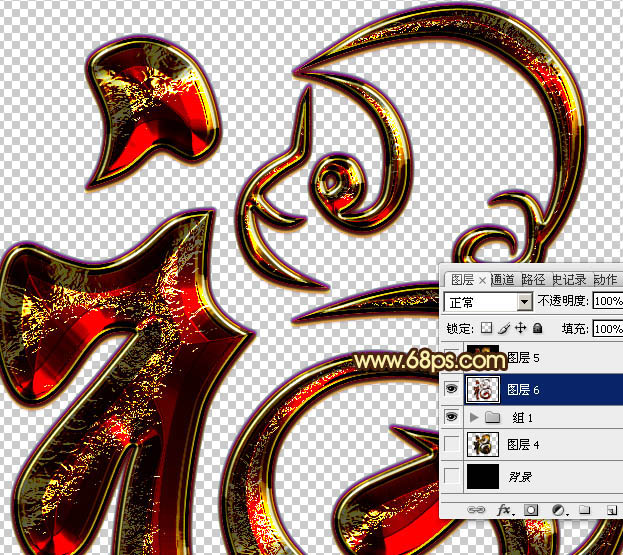Lock all with the padlock icon
Image resolution: width=623 pixels, height=555 pixels.
(x=538, y=328)
